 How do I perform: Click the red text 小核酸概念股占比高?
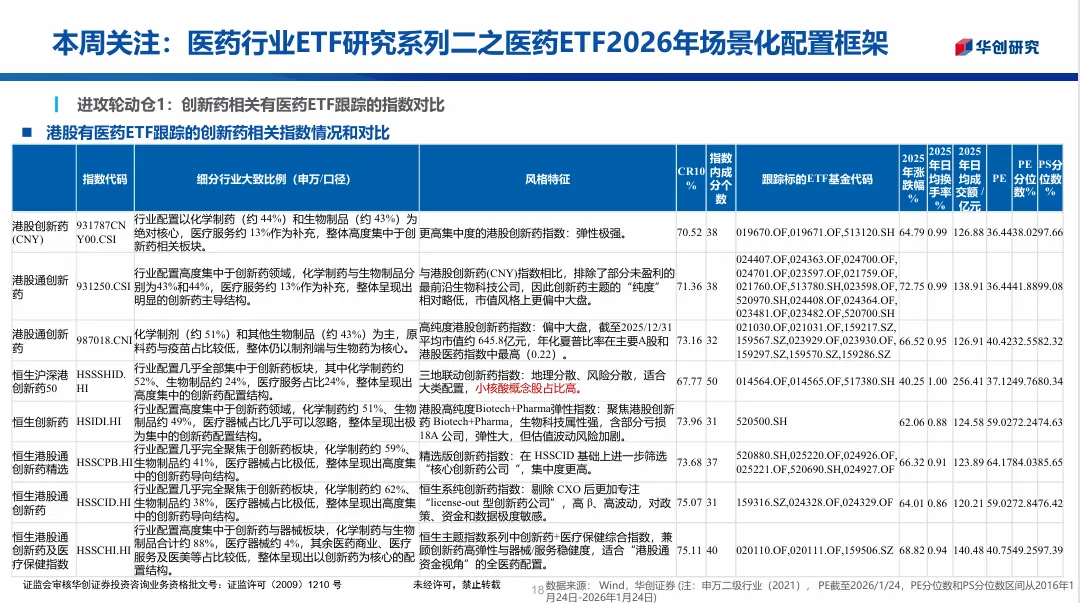529,389
